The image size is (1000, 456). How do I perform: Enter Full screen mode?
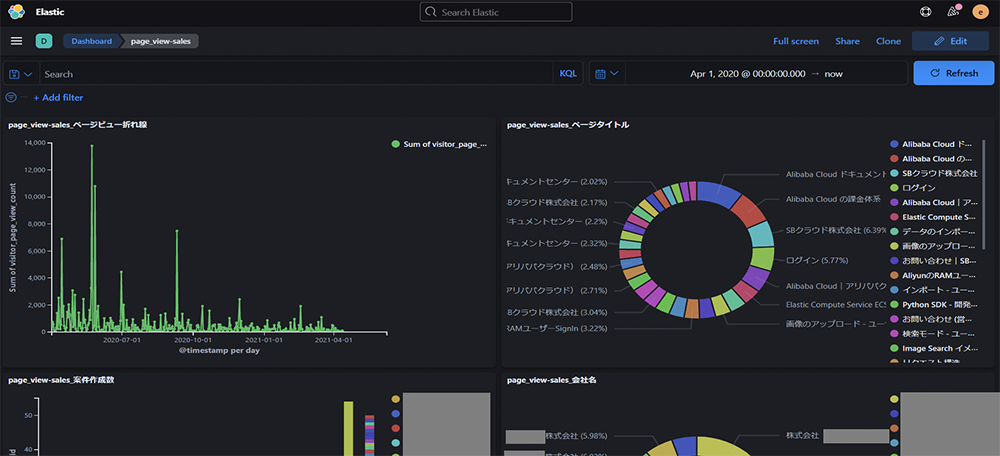point(796,41)
